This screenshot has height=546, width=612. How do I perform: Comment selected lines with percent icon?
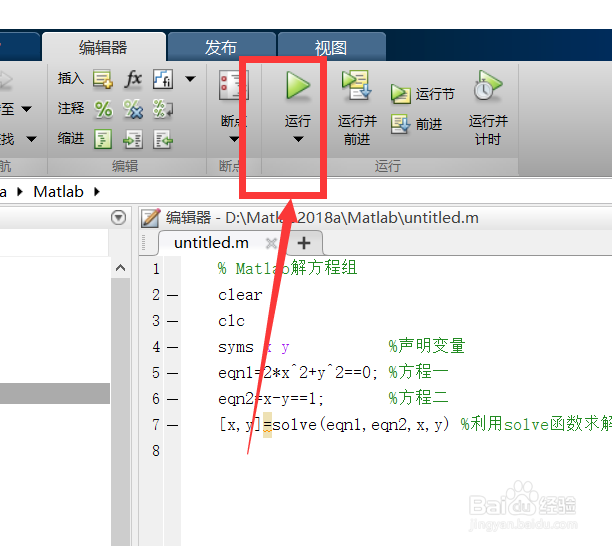[x=103, y=109]
